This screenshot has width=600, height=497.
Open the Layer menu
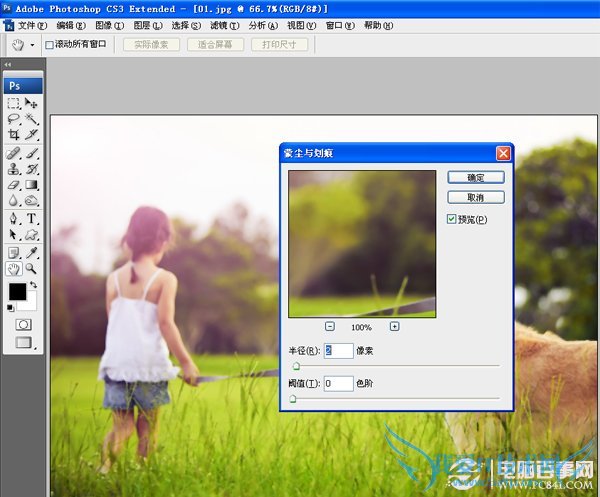(x=148, y=26)
